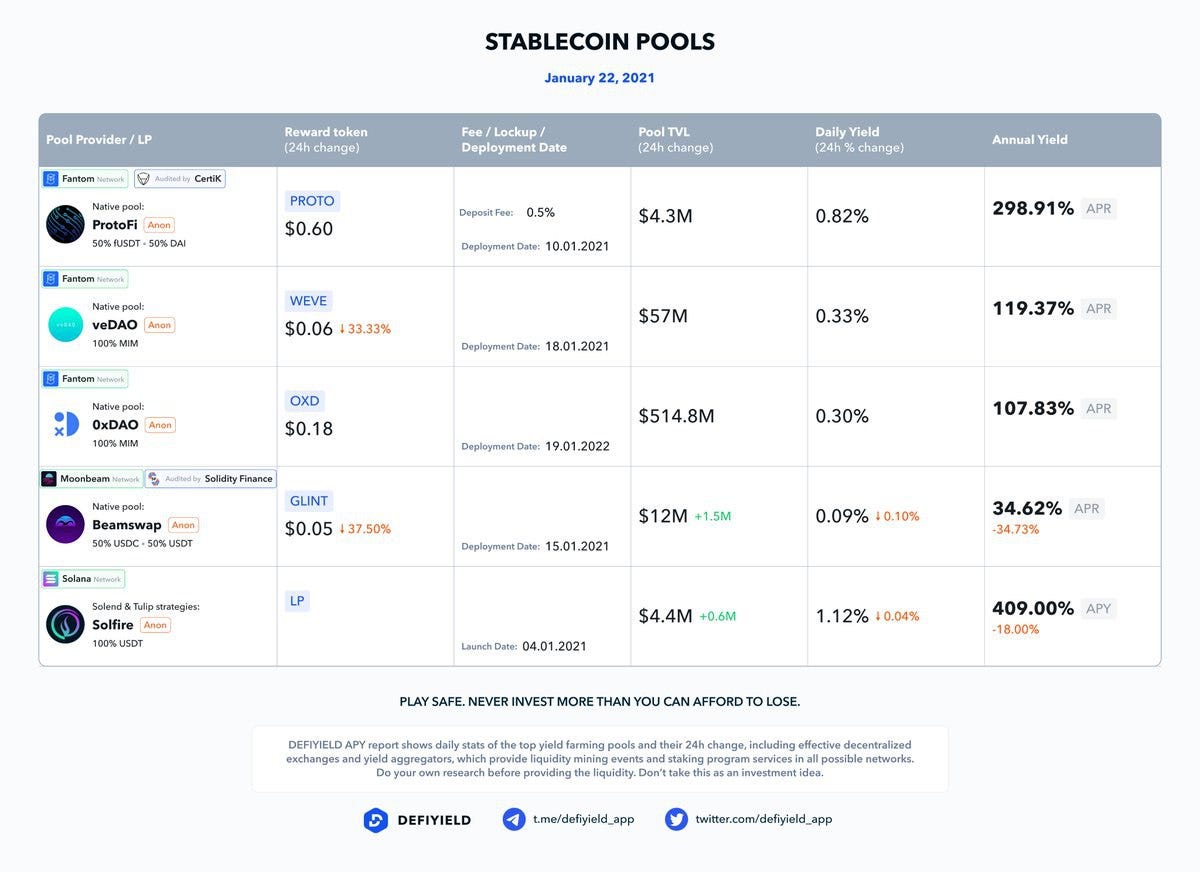1200x872 pixels.
Task: Click the $57M pool TVL value
Action: click(663, 316)
